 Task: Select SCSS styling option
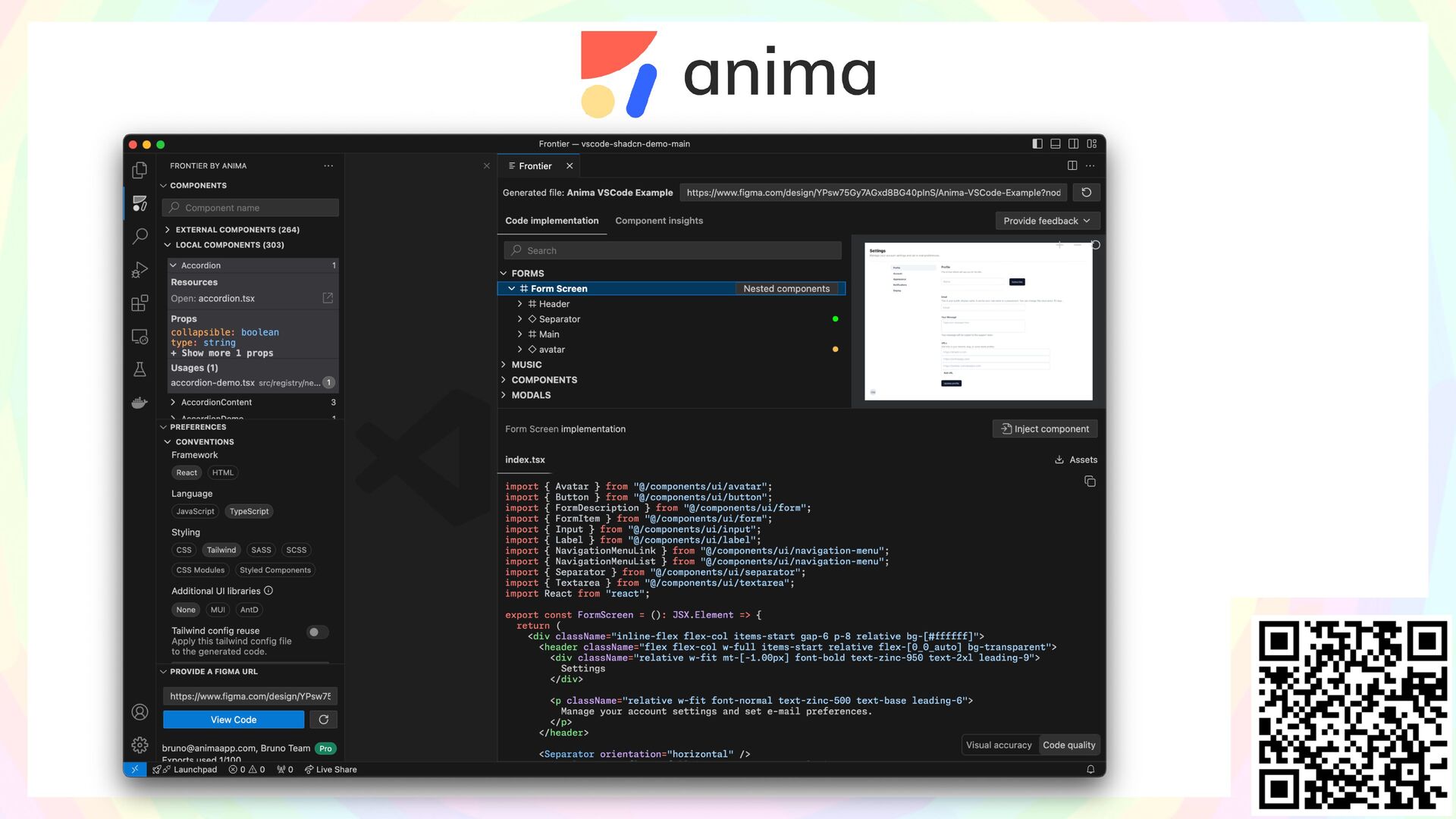(297, 550)
